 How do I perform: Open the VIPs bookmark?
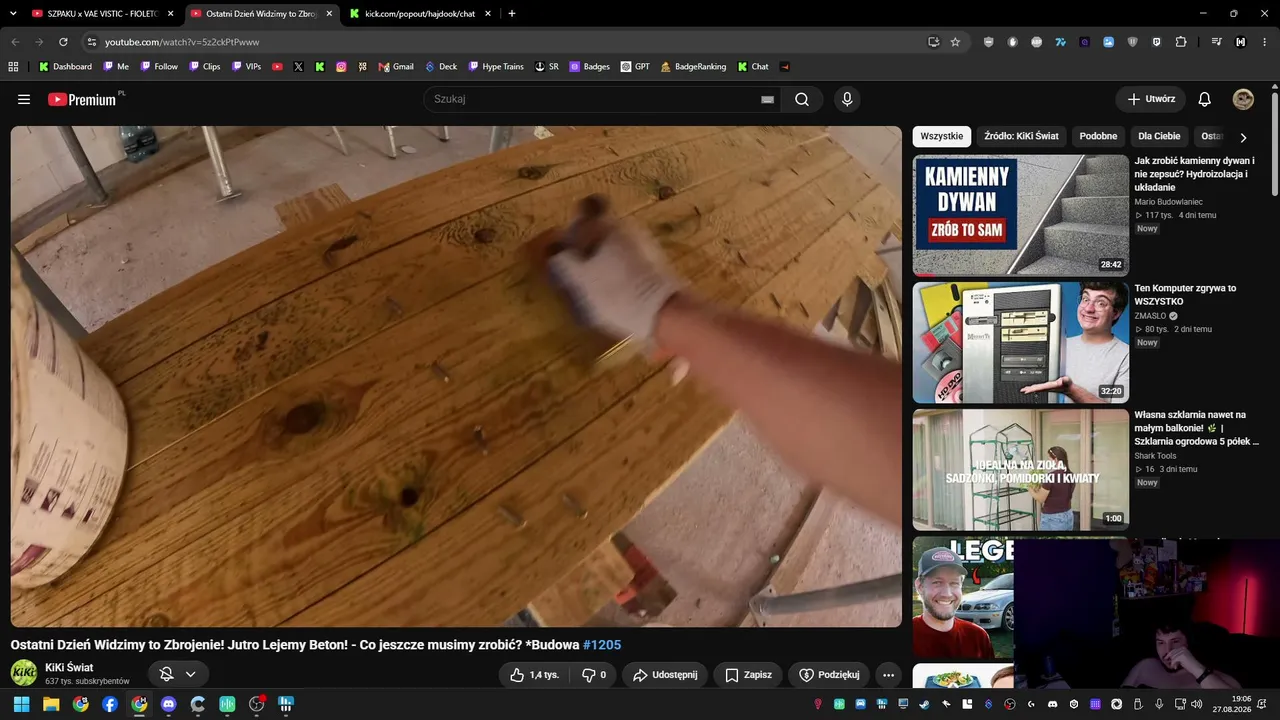(x=246, y=67)
